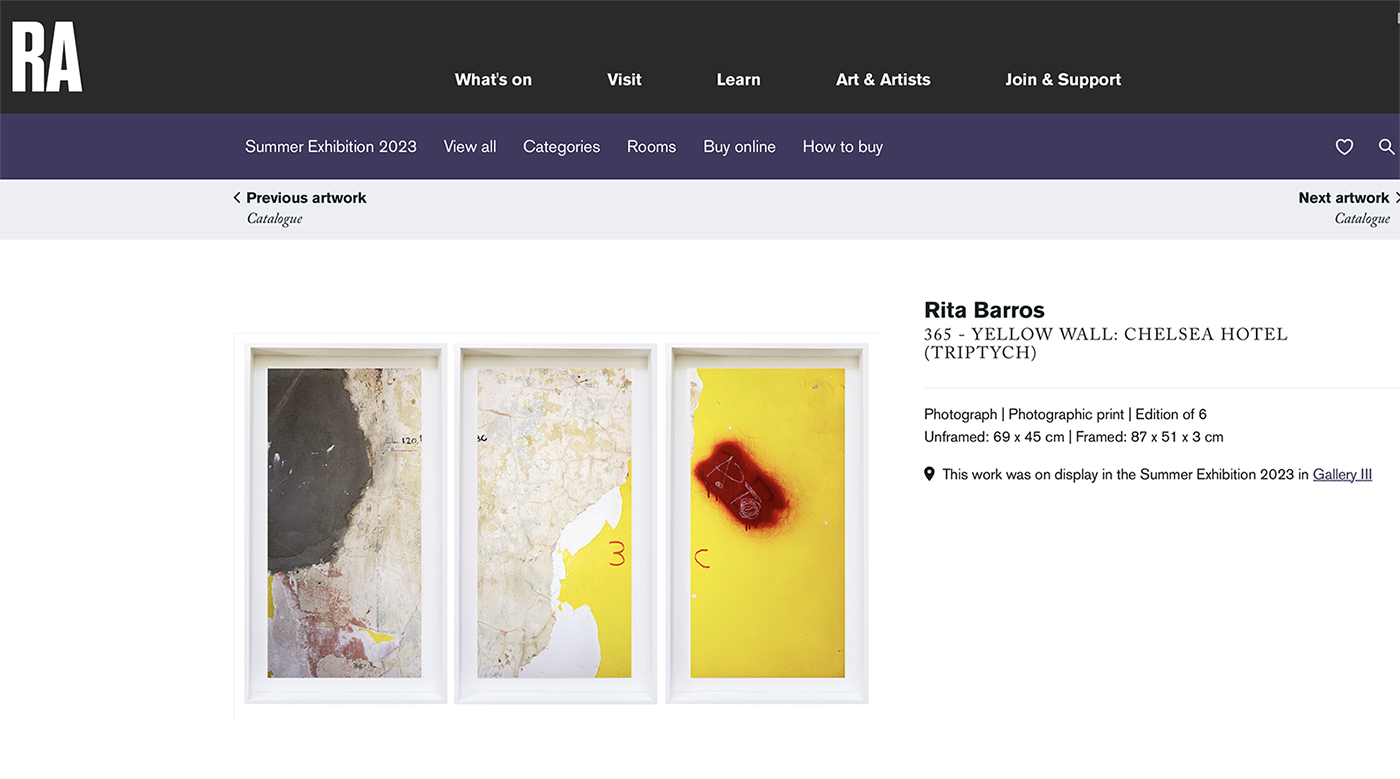The width and height of the screenshot is (1400, 779).
Task: Open the How to buy page
Action: tap(842, 147)
